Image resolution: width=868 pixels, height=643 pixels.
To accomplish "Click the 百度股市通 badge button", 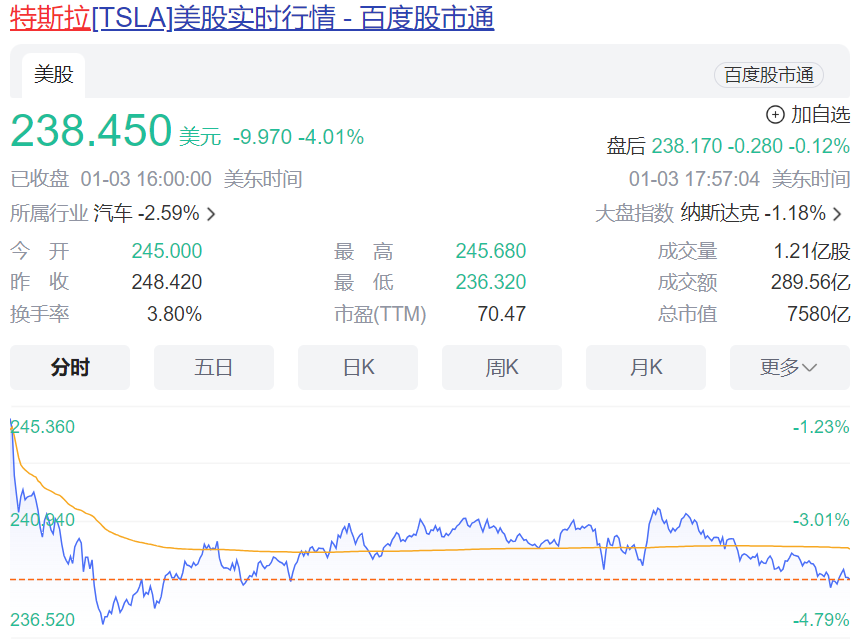I will (768, 75).
